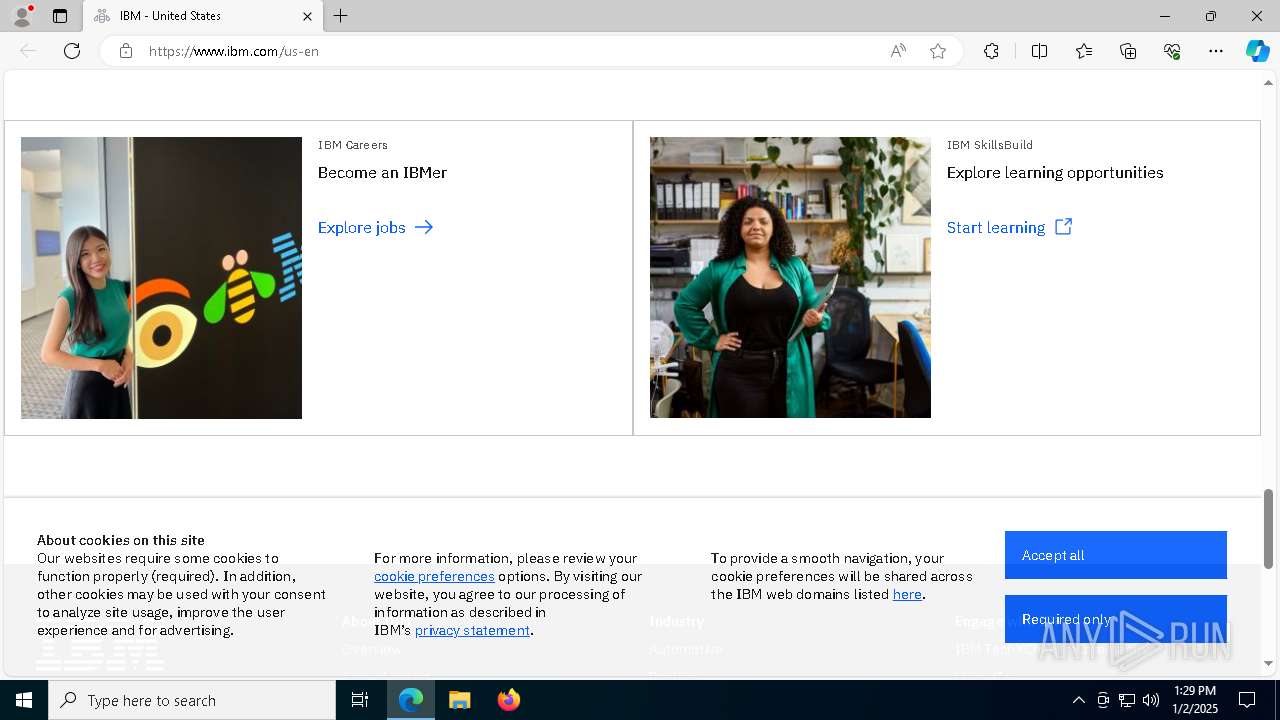Choose Required only cookies

tap(1116, 619)
